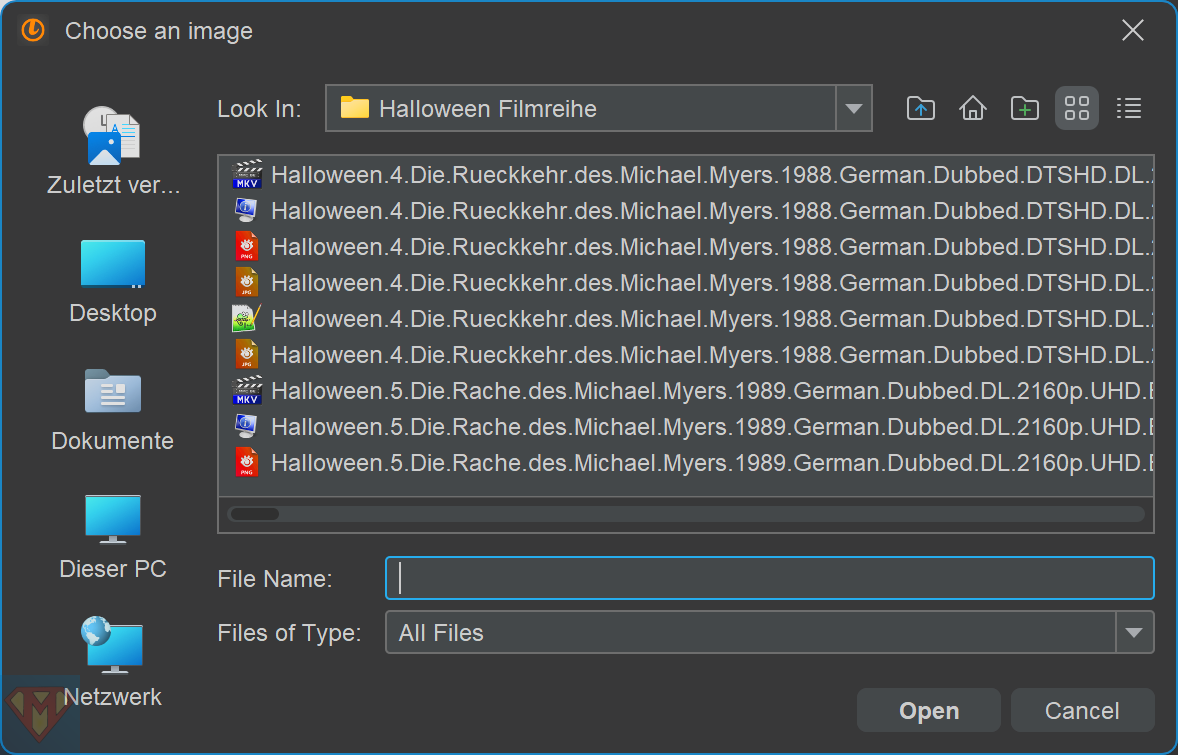Open Dokumente in the sidebar
This screenshot has width=1178, height=755.
113,408
